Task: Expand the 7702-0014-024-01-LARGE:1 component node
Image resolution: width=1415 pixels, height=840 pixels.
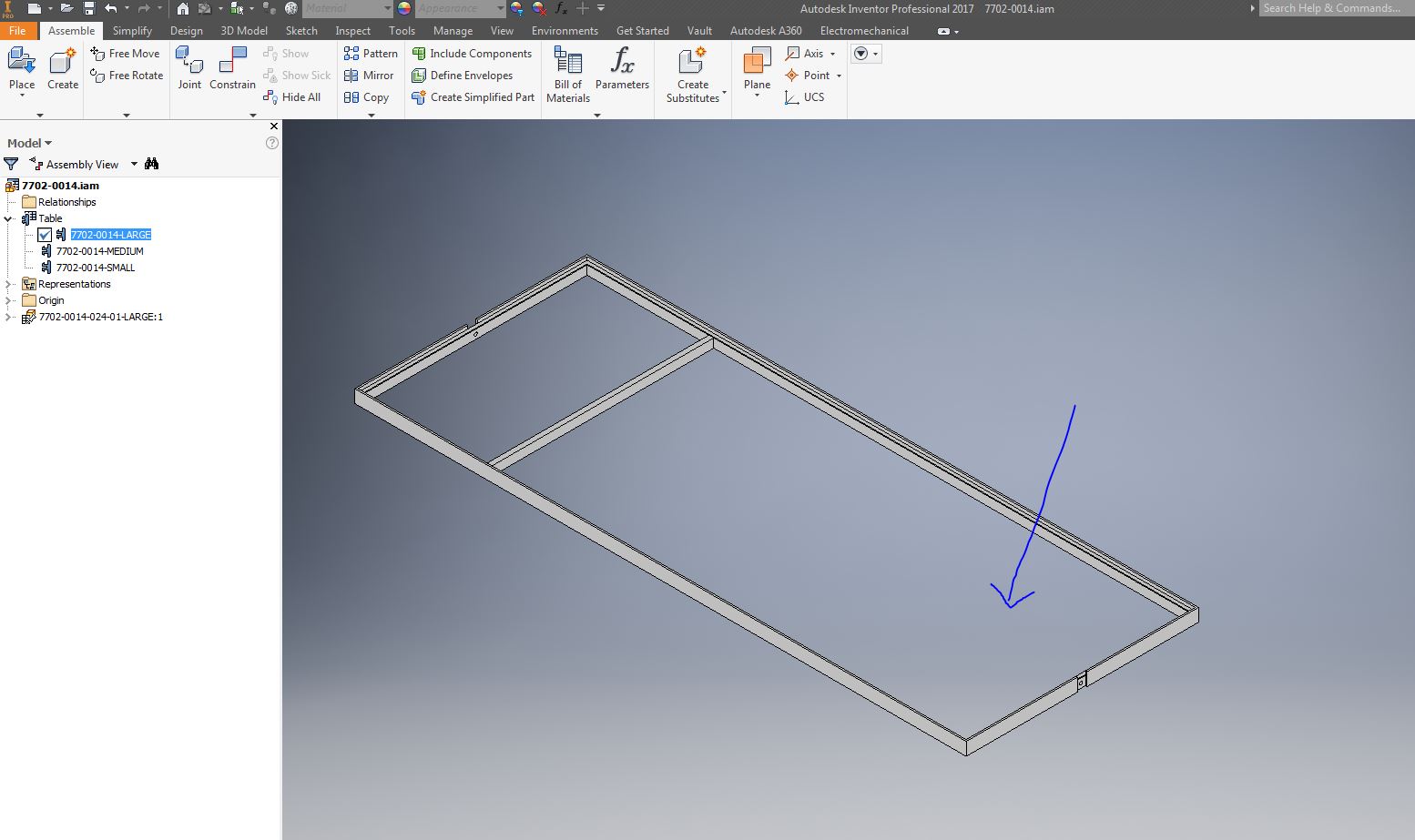Action: [8, 317]
